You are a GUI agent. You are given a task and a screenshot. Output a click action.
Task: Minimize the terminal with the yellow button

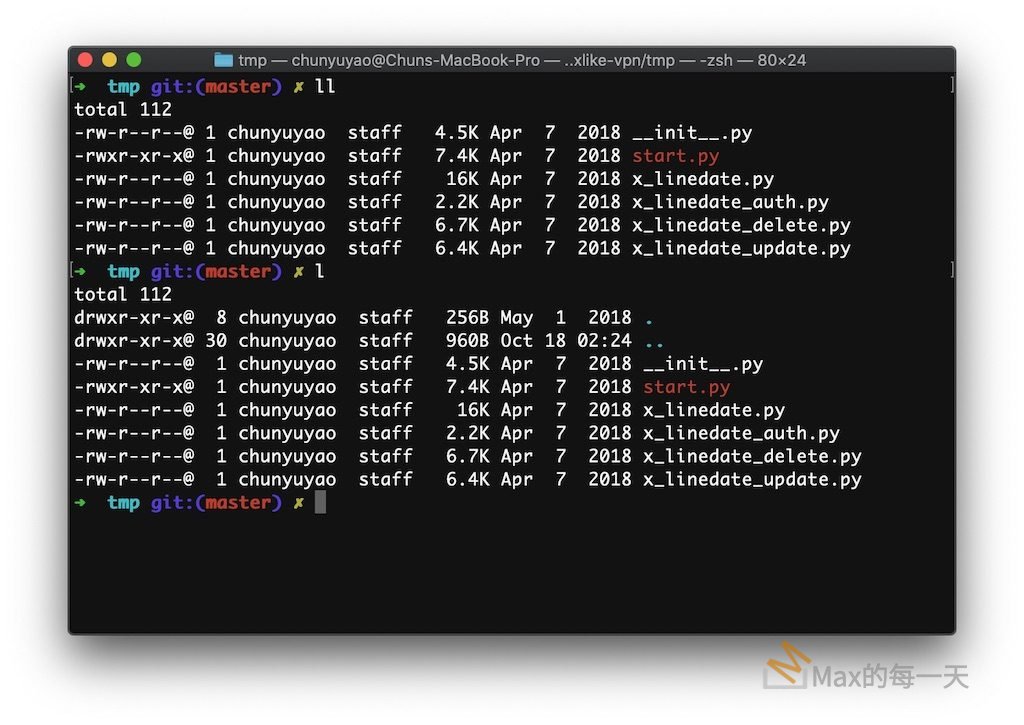click(x=109, y=60)
